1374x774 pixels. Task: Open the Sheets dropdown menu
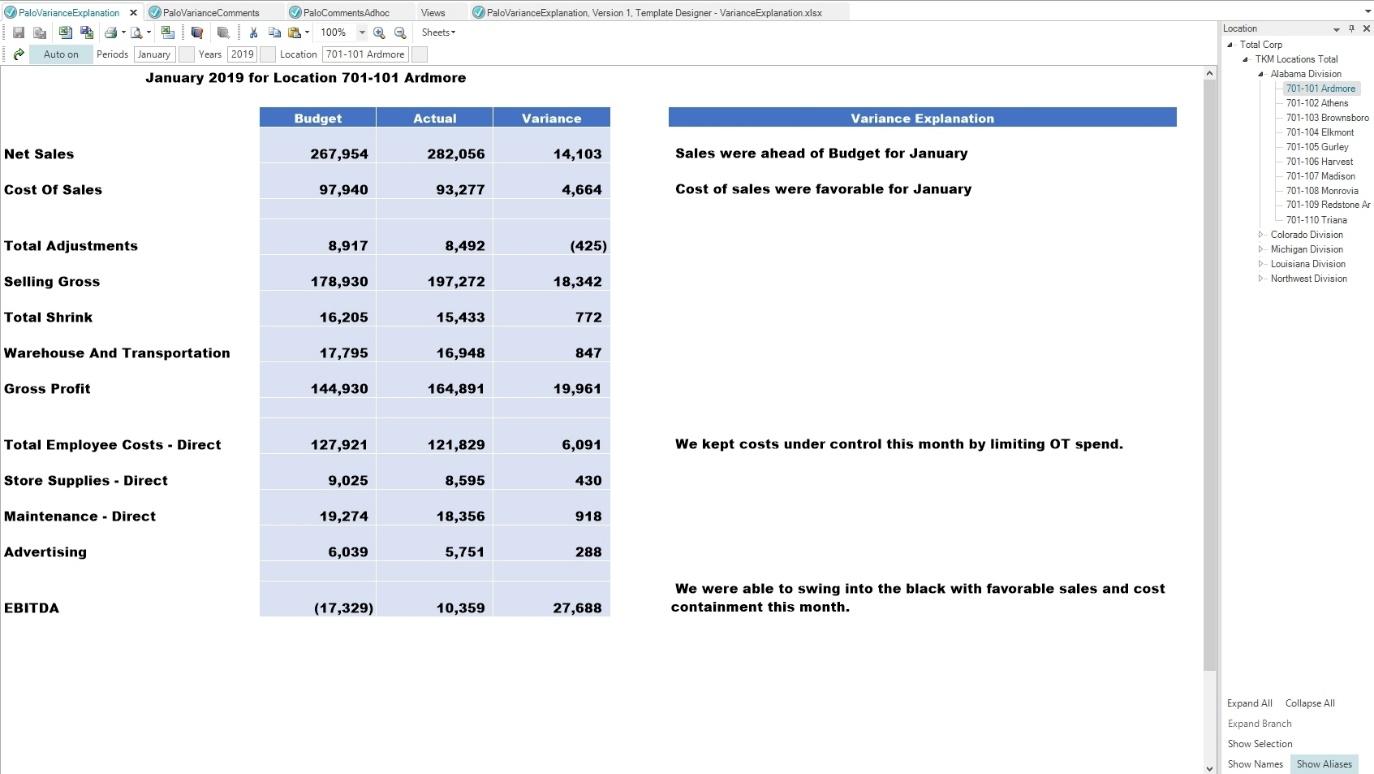coord(438,33)
